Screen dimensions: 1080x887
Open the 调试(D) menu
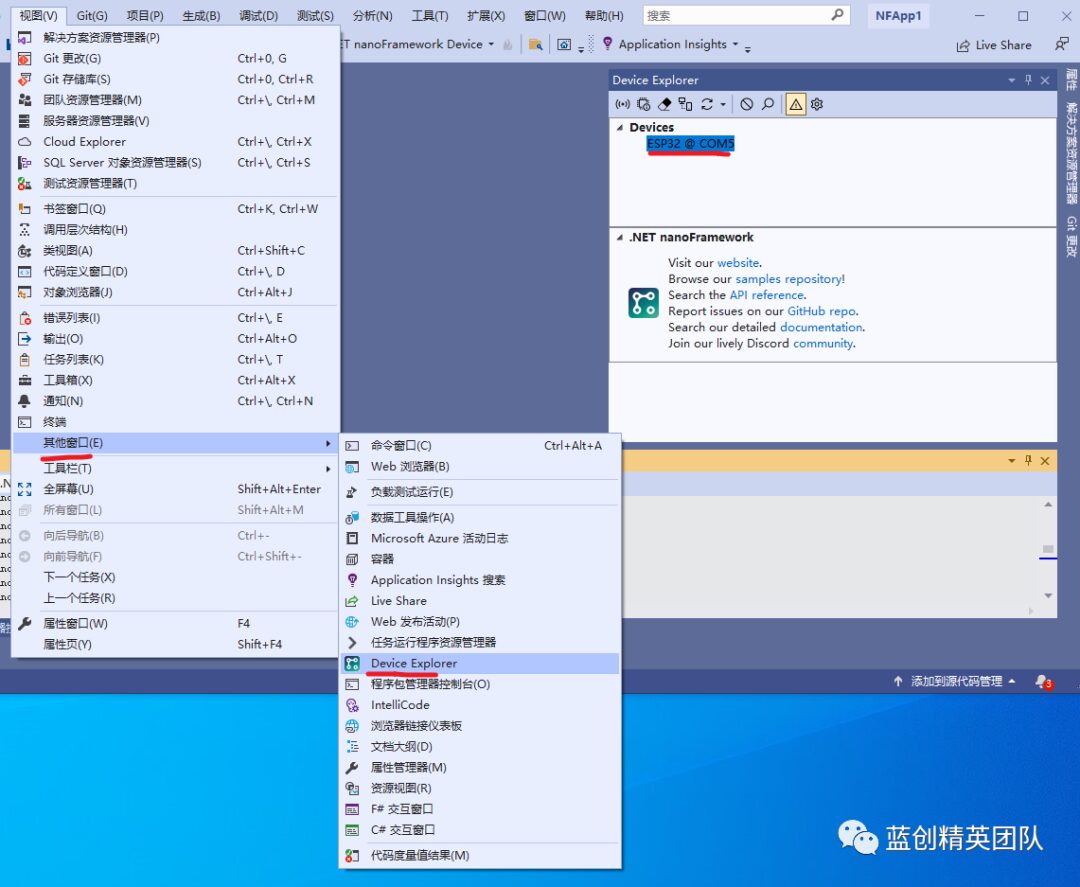258,15
